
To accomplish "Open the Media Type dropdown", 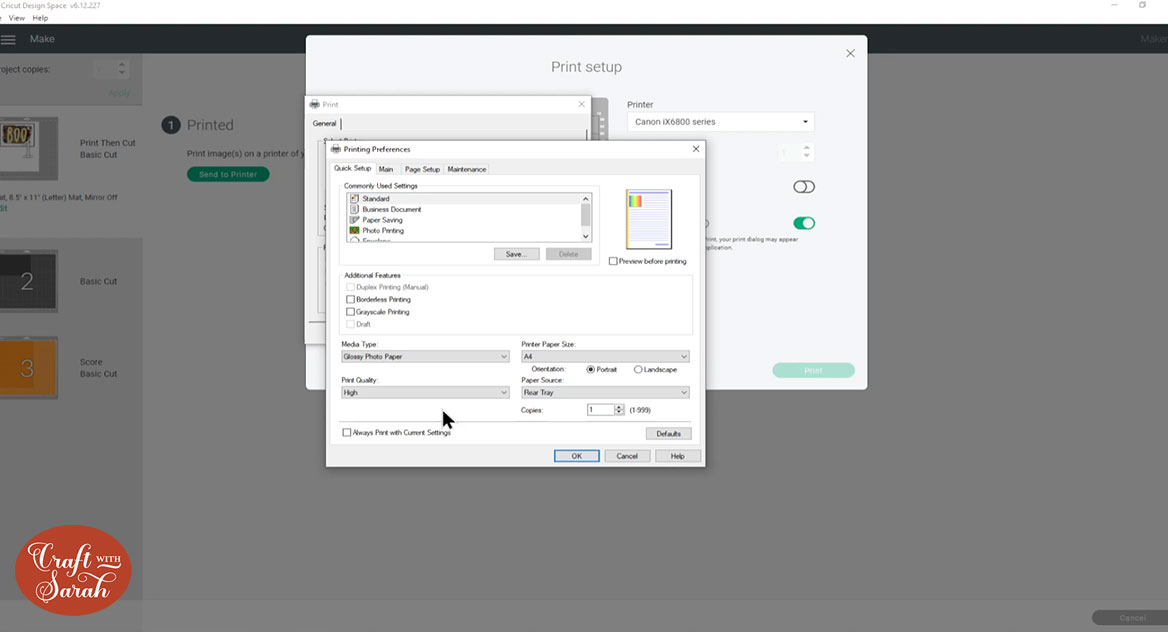I will [x=425, y=357].
